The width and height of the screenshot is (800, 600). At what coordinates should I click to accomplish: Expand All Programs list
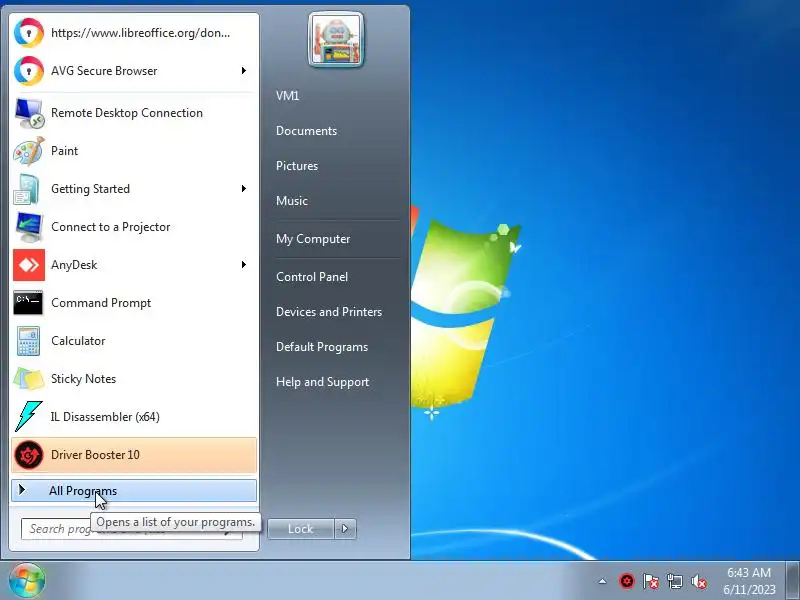pos(134,491)
